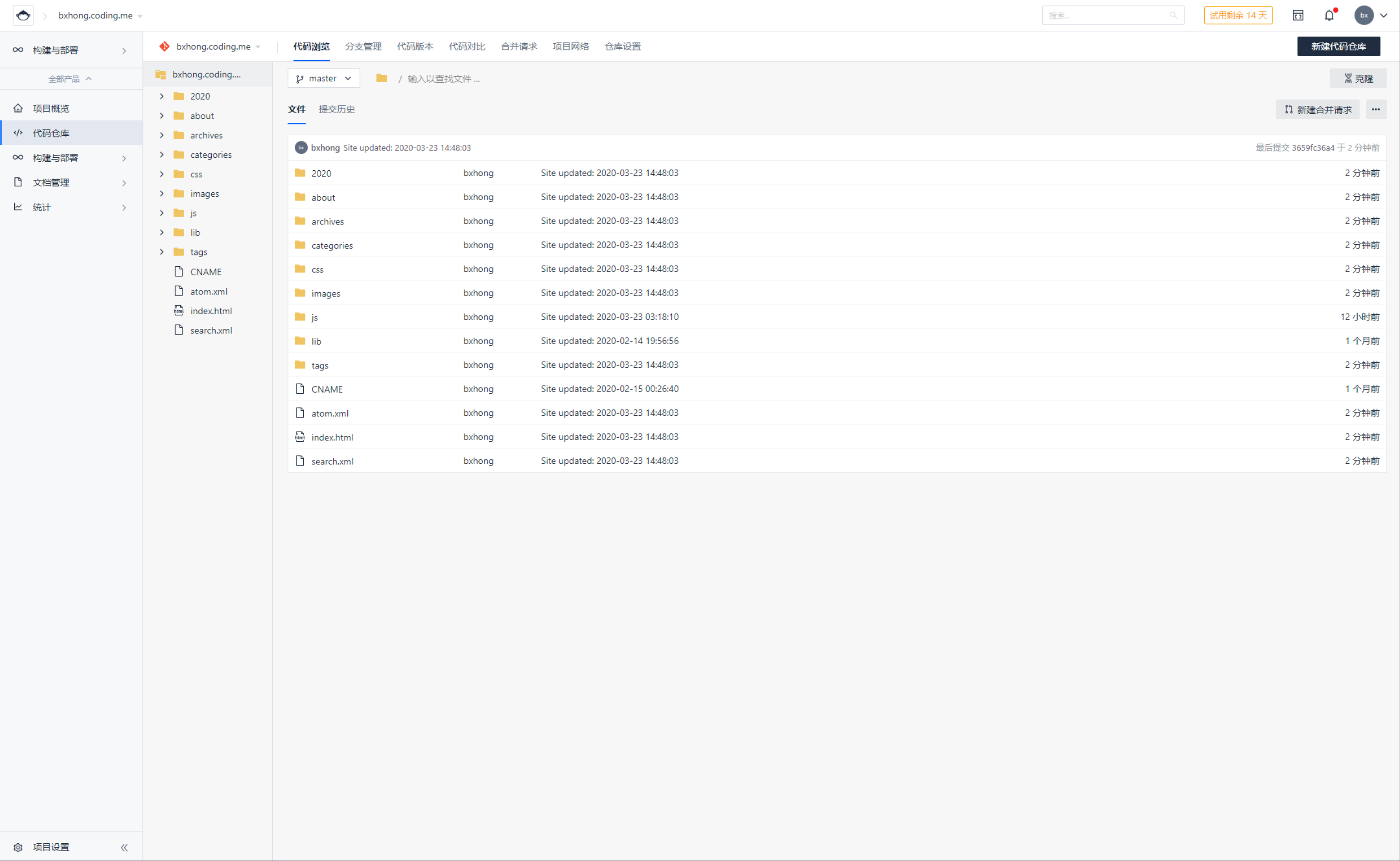Click the 搜索 search input field

tap(1113, 16)
